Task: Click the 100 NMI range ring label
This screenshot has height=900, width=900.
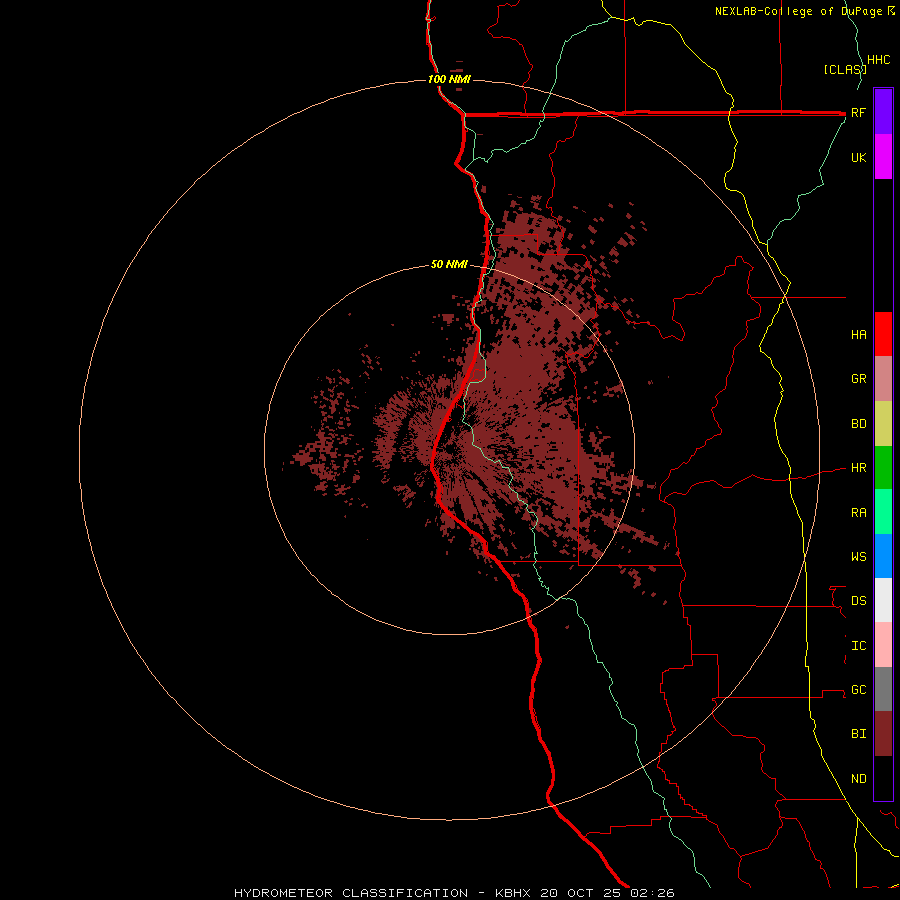Action: [449, 79]
